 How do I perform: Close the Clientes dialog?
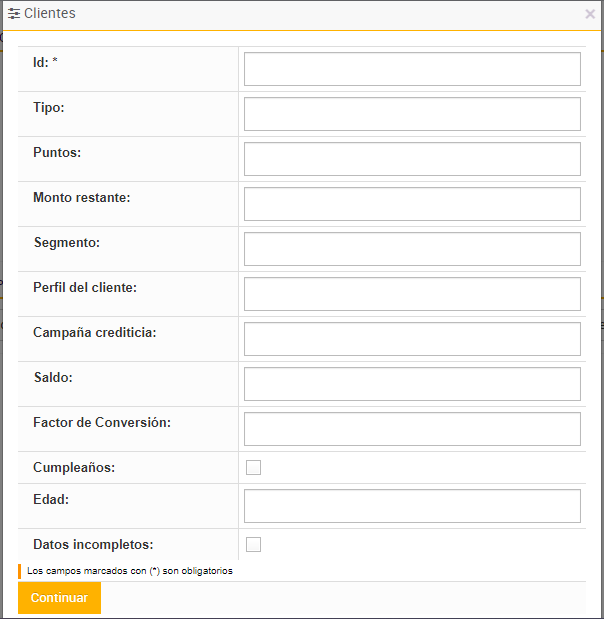(590, 14)
